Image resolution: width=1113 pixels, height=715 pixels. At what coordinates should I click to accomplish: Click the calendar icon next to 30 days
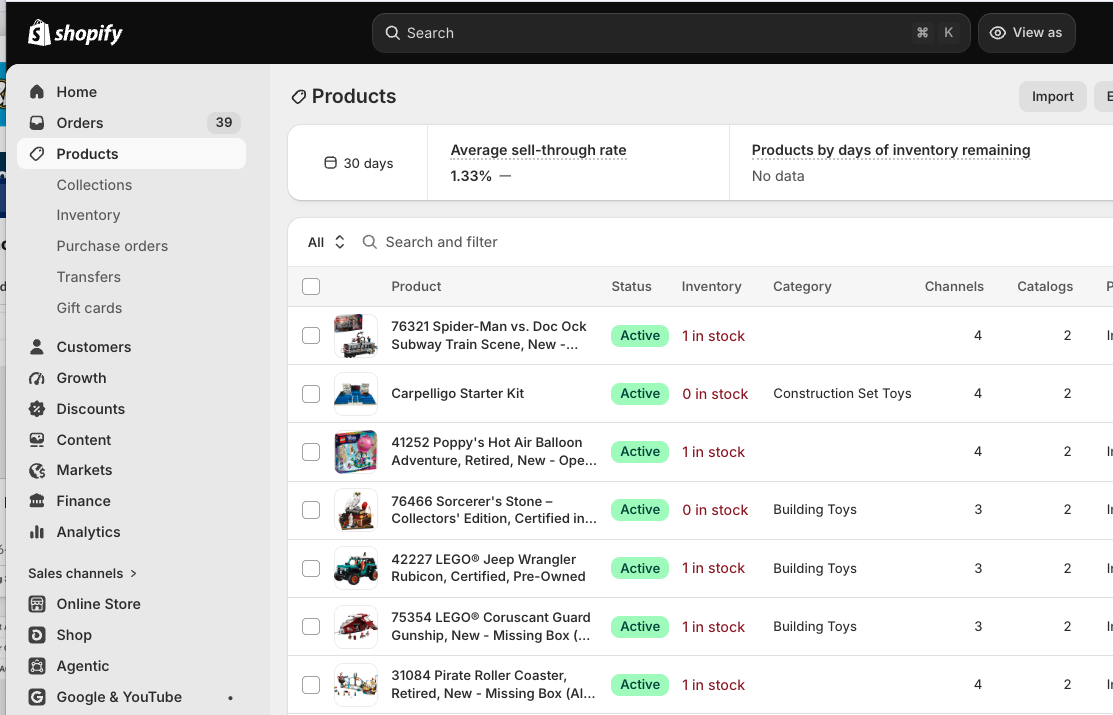click(x=330, y=163)
